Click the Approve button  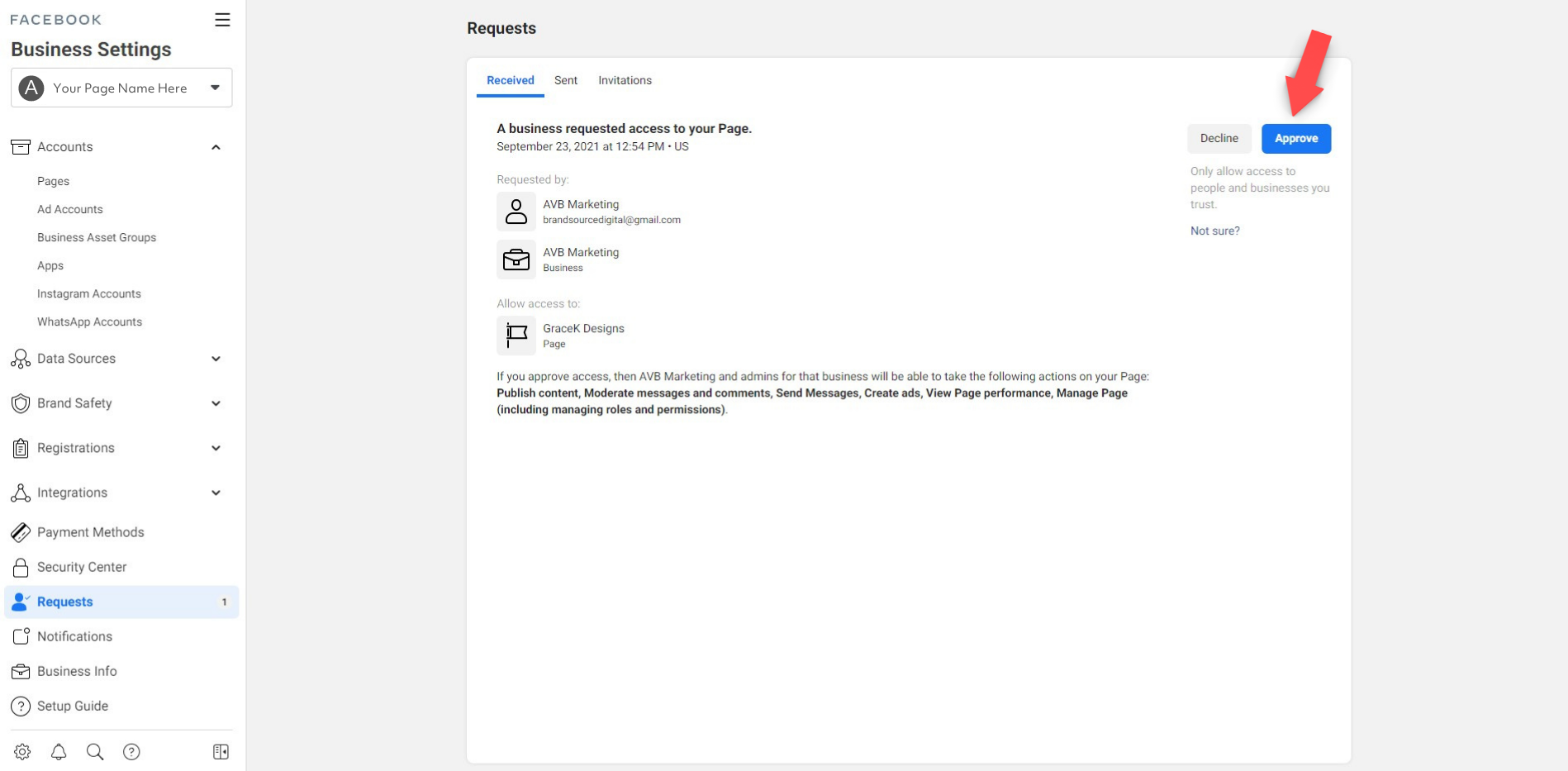point(1296,138)
